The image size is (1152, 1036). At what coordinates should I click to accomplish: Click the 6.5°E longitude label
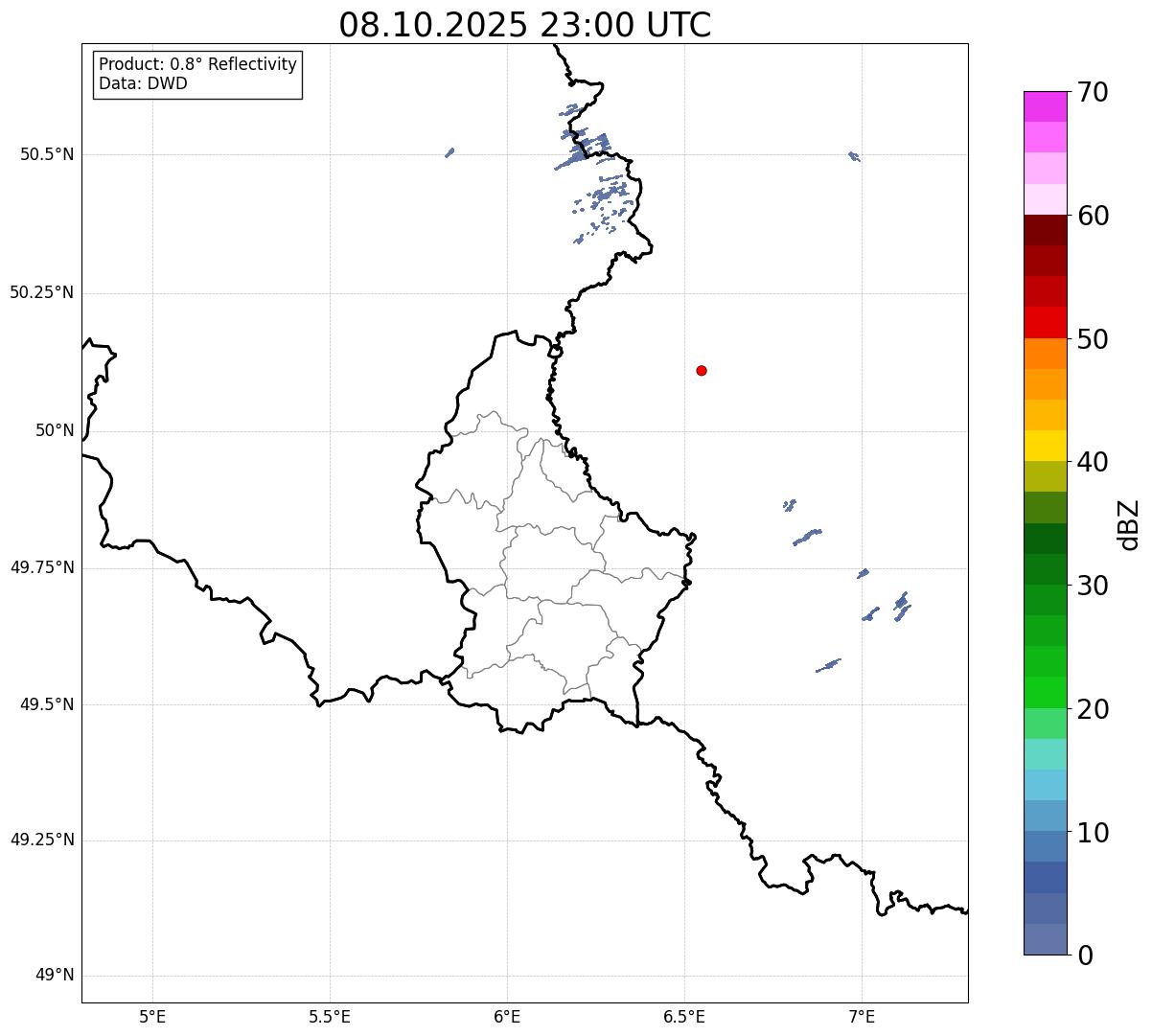click(684, 1016)
